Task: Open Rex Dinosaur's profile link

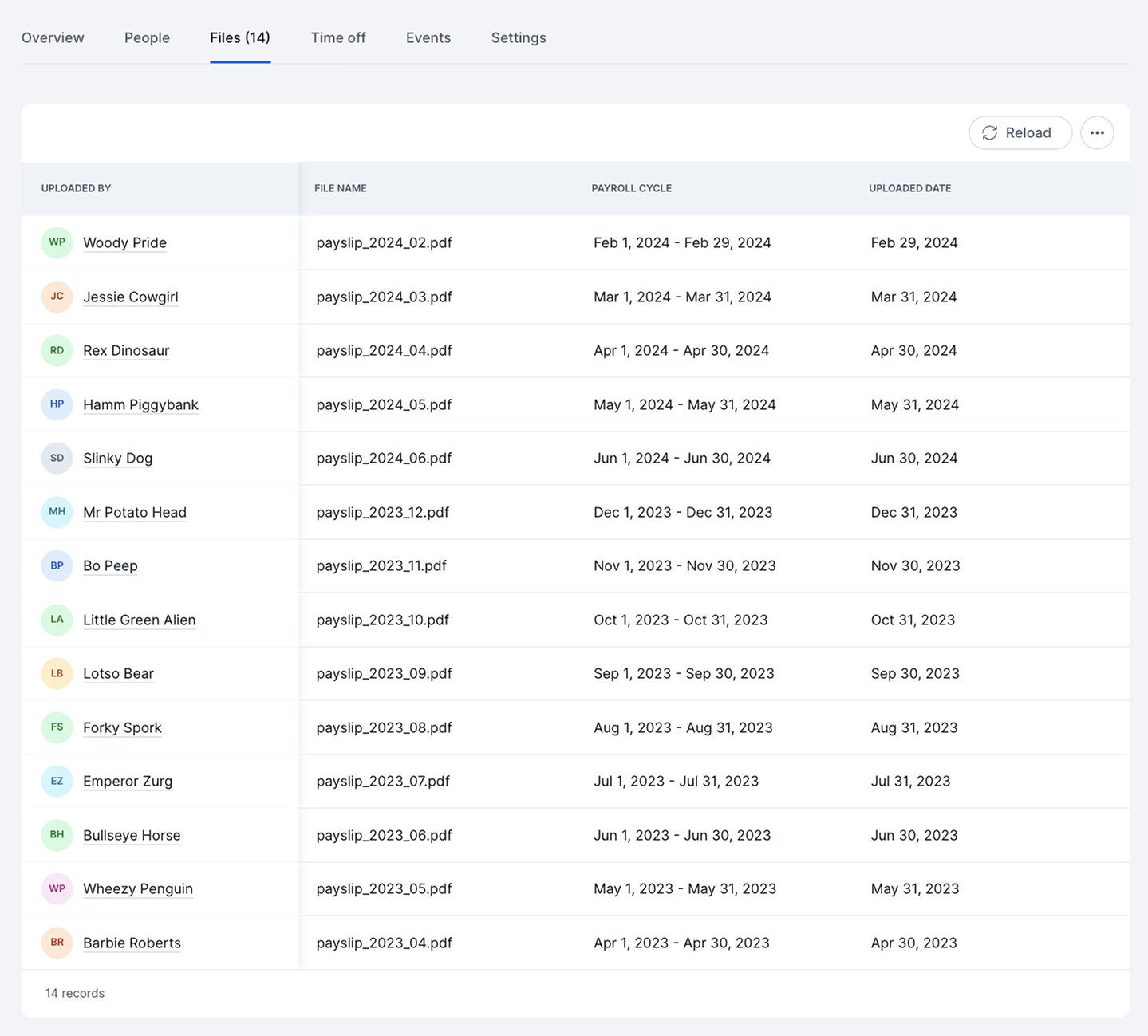Action: [x=126, y=350]
